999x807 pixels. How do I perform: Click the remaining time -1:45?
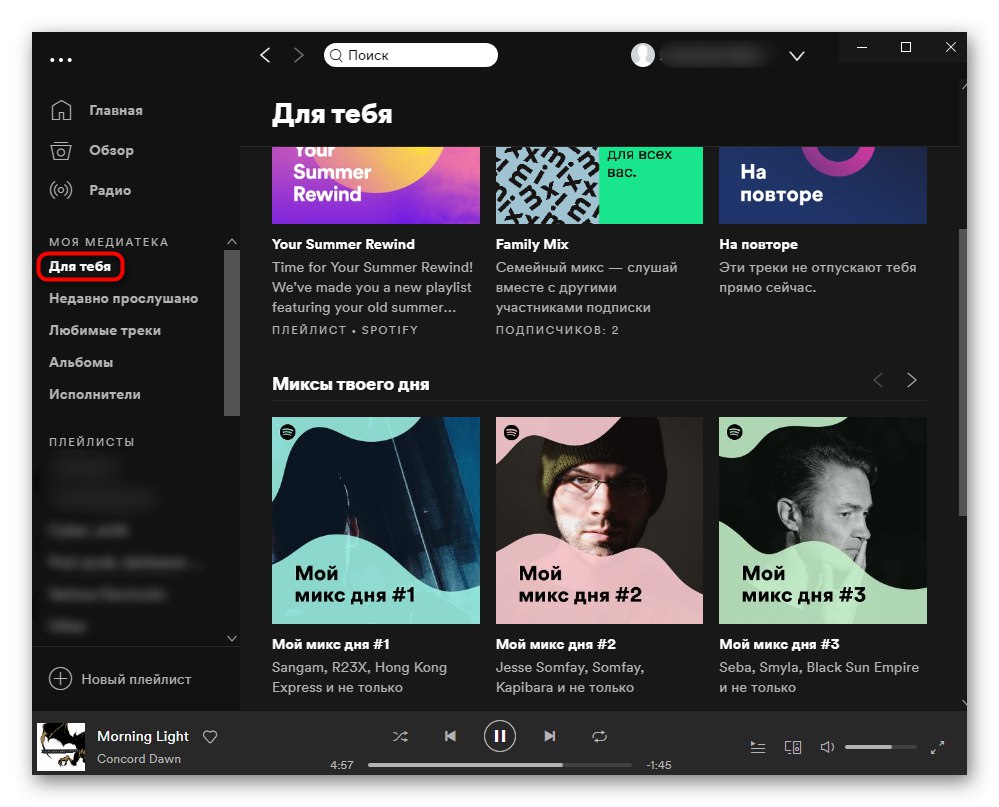659,765
